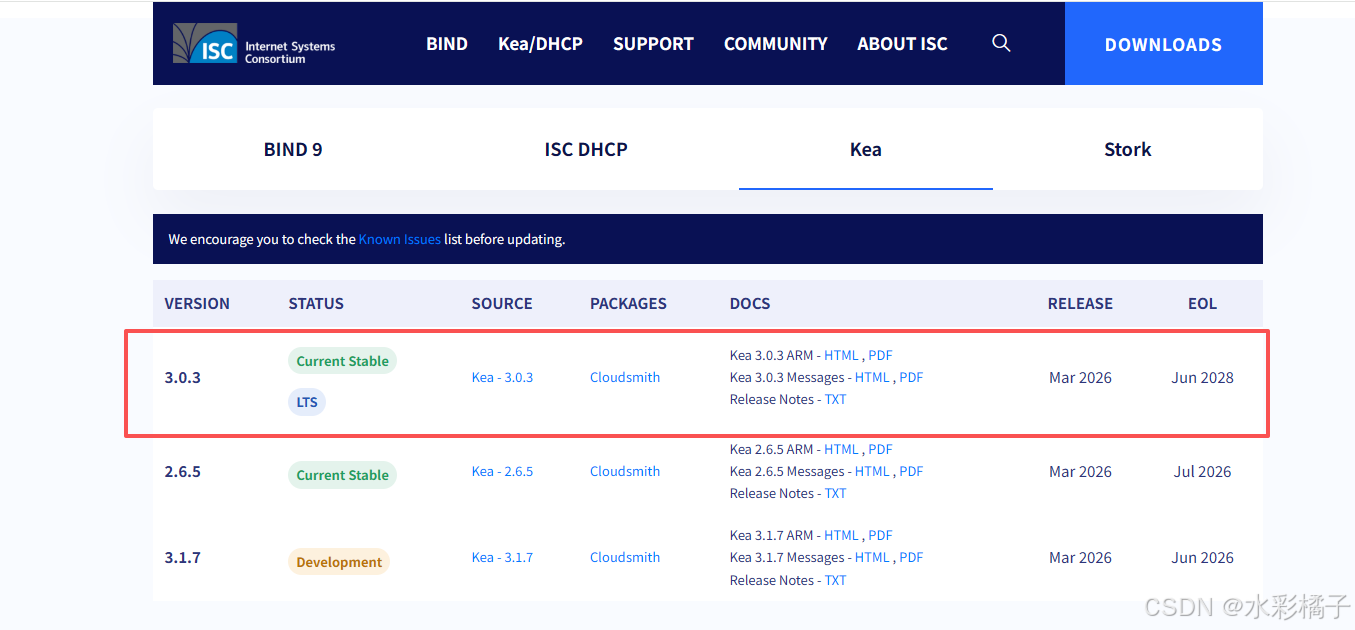This screenshot has width=1355, height=630.
Task: Open Cloudsmith packages for version 2.6.5
Action: pos(625,471)
